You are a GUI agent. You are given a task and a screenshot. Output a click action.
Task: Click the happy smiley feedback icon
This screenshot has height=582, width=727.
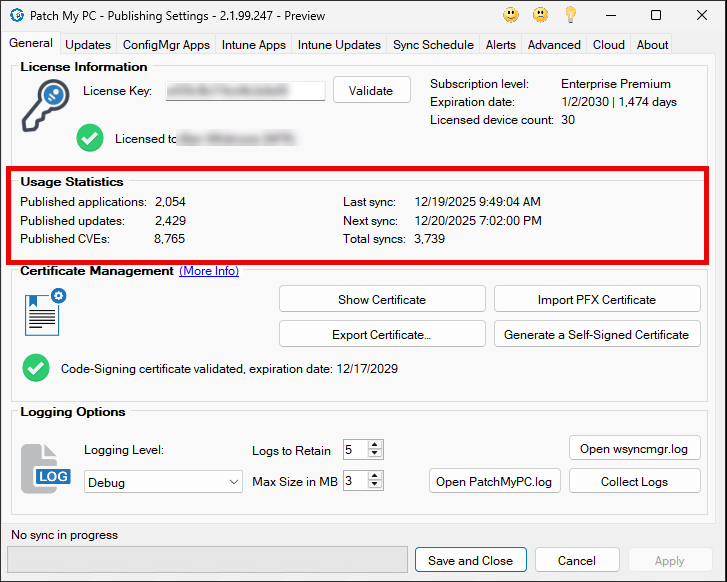coord(511,15)
